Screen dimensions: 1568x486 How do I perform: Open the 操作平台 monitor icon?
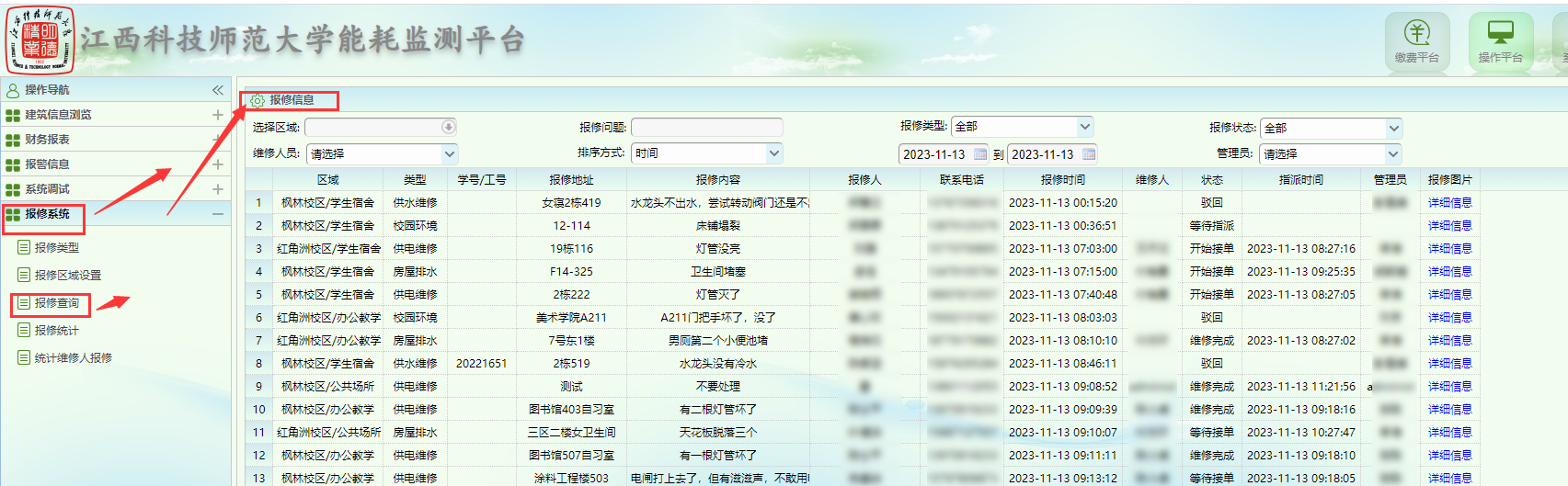1500,40
